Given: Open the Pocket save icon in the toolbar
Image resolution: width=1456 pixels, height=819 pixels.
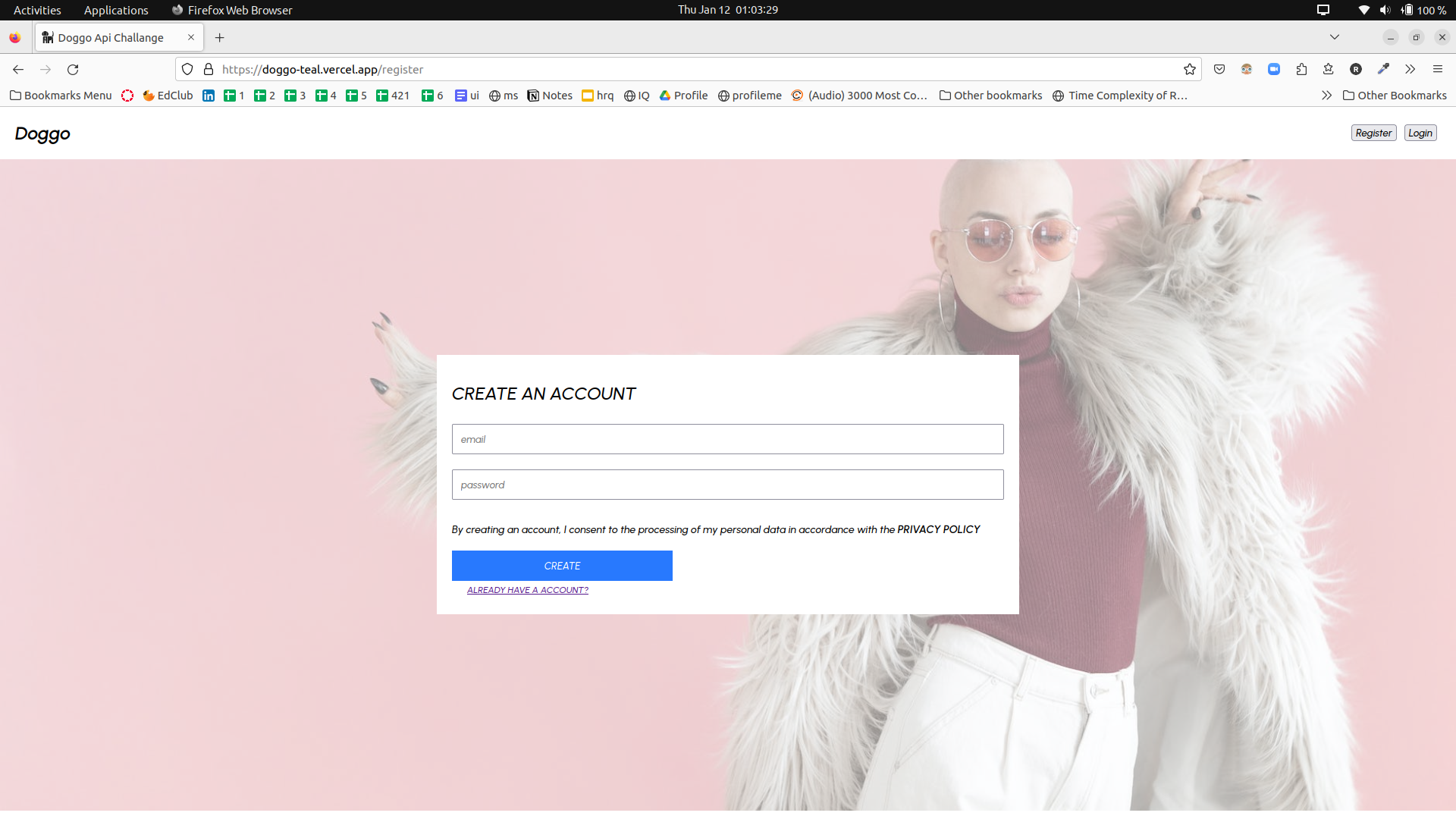Looking at the screenshot, I should tap(1219, 69).
